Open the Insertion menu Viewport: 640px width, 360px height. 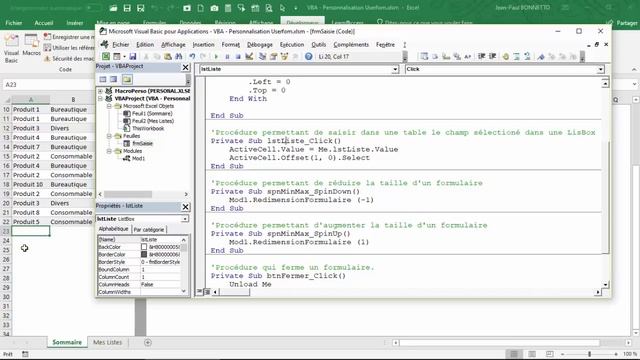coord(203,44)
